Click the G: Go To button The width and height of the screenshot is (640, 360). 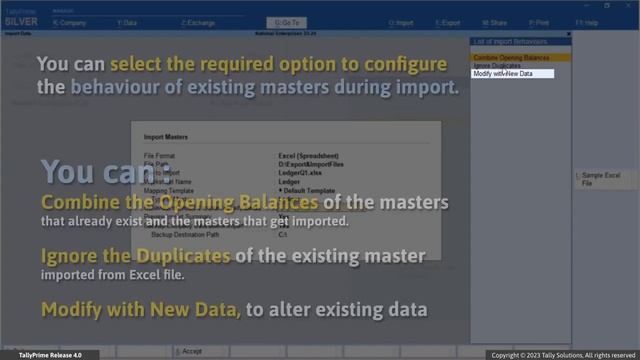[x=287, y=23]
